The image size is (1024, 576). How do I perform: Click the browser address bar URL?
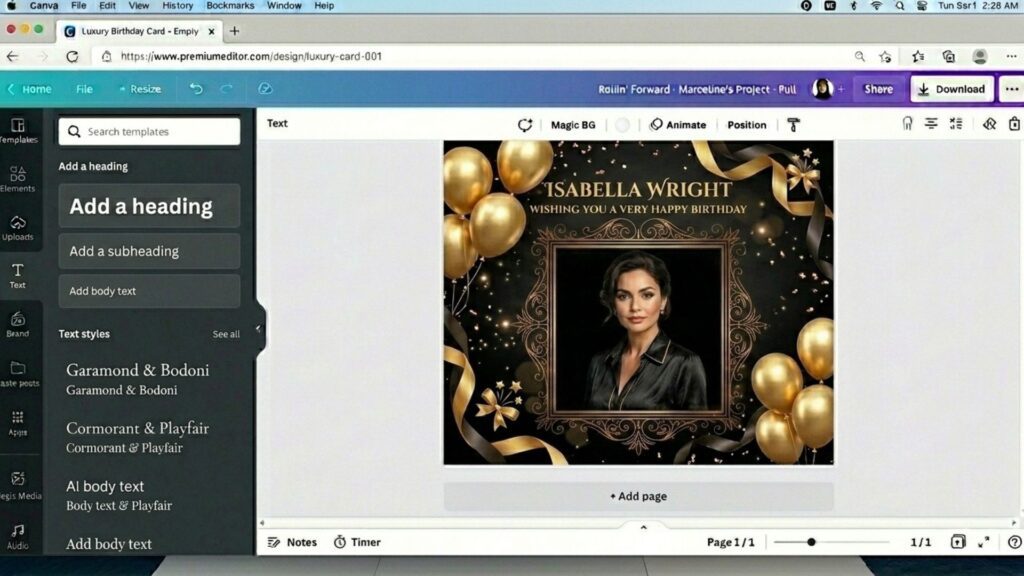click(x=251, y=56)
